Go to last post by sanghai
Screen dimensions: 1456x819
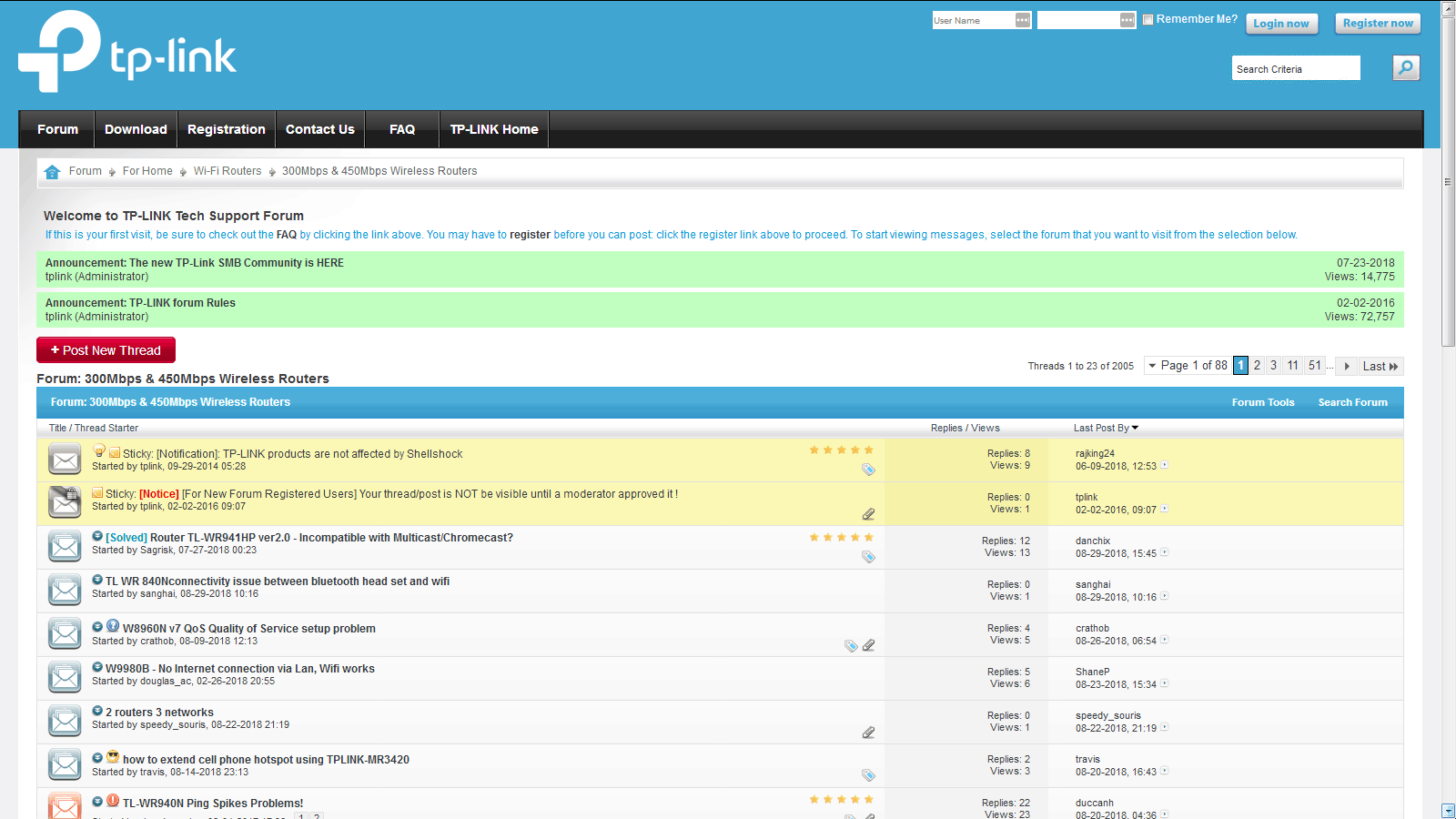coord(1164,596)
